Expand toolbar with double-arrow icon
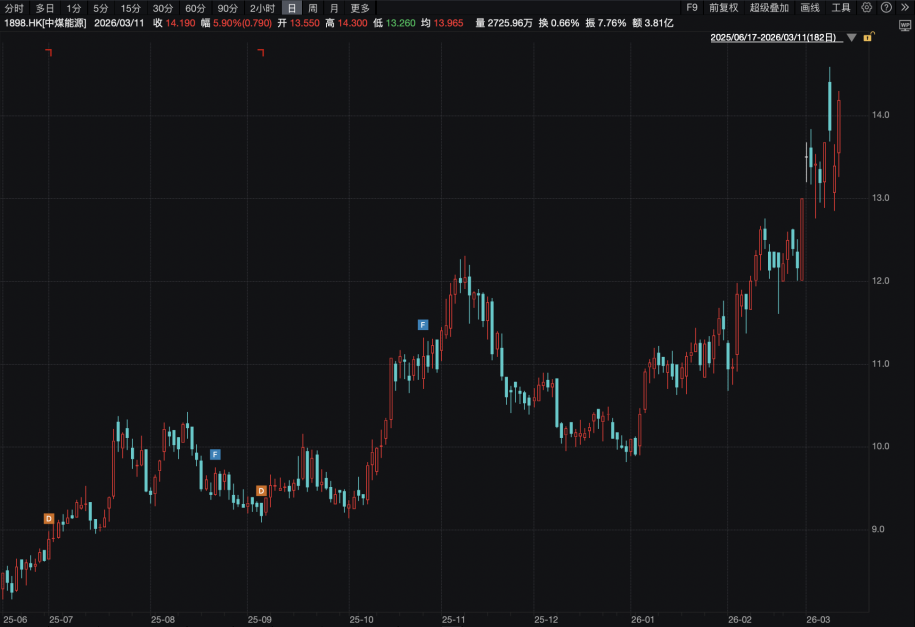The width and height of the screenshot is (915, 627). coord(902,8)
